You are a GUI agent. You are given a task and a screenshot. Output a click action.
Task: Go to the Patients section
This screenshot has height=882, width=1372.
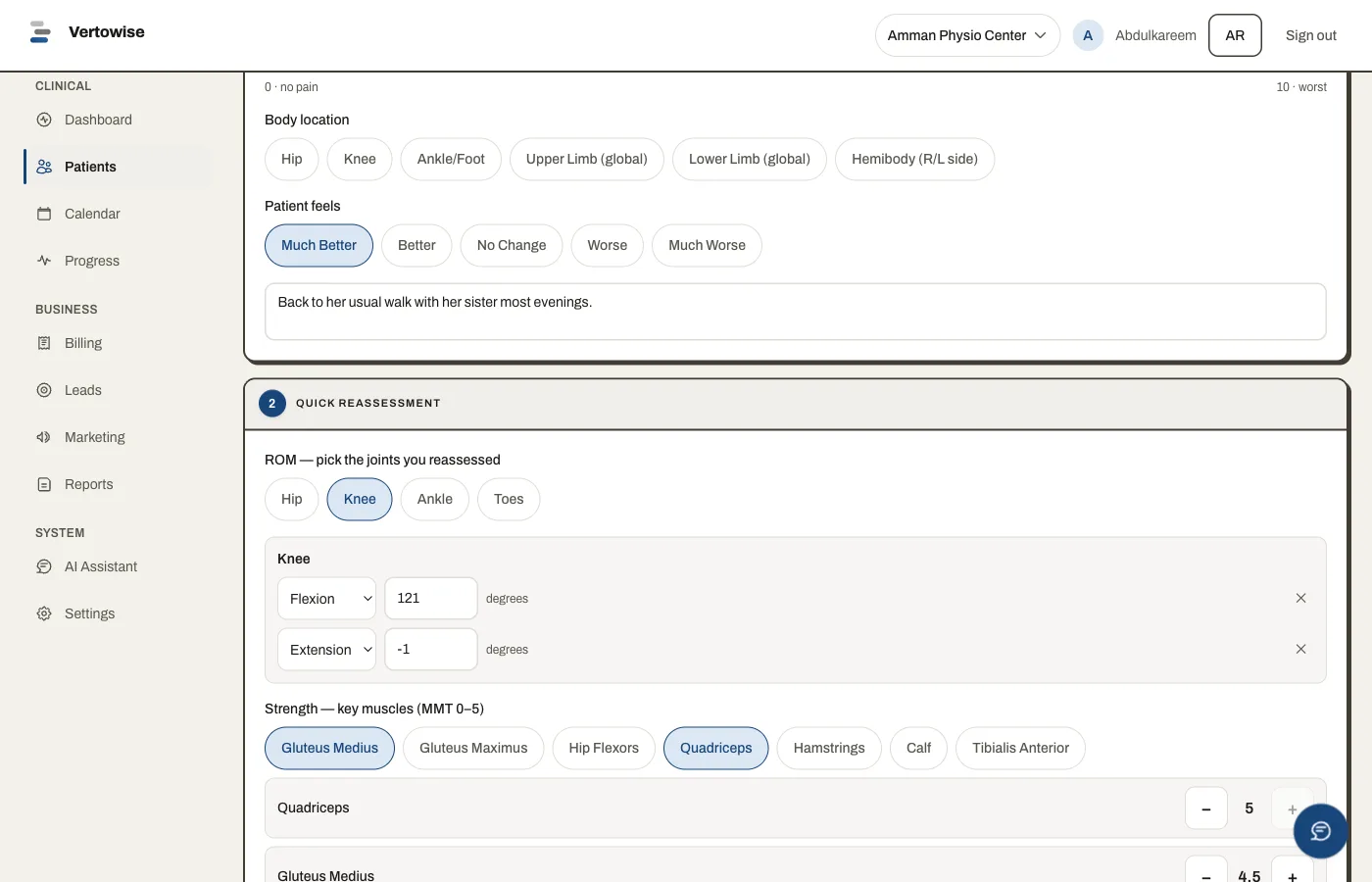(118, 167)
